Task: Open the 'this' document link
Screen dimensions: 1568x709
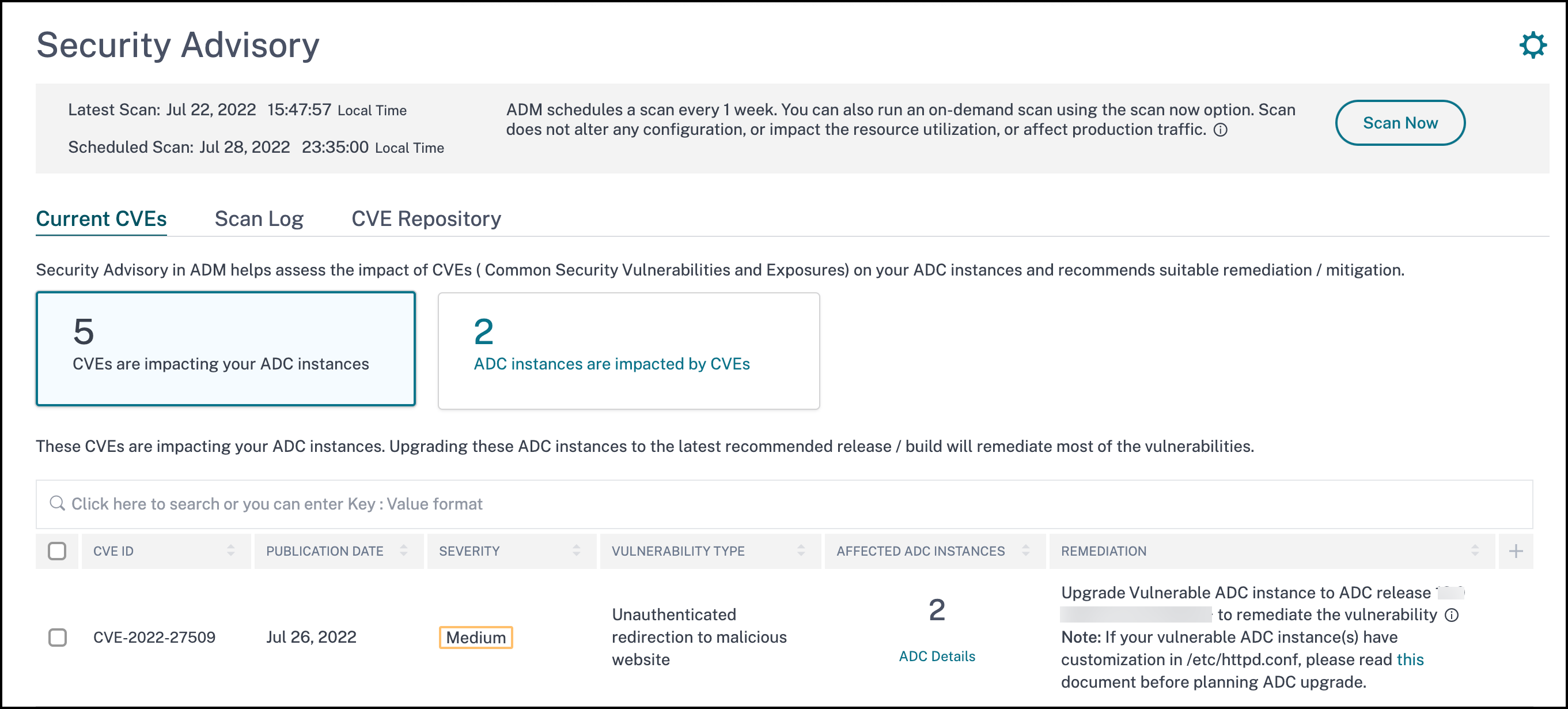Action: (x=1410, y=659)
